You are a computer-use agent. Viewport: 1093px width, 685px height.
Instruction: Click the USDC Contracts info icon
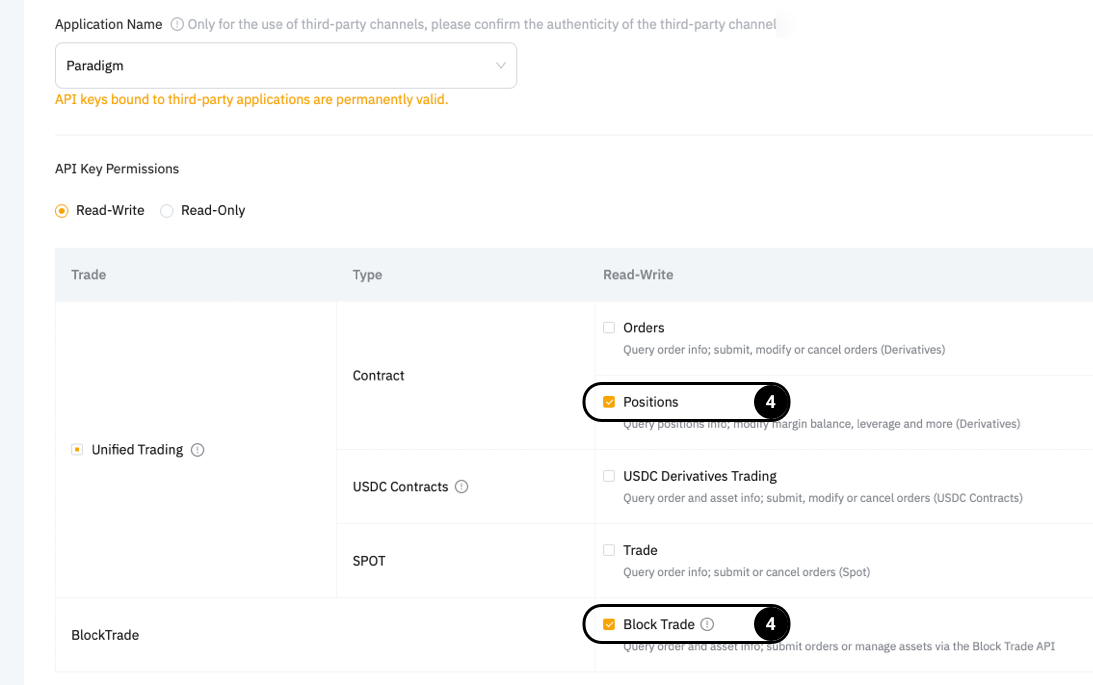461,487
